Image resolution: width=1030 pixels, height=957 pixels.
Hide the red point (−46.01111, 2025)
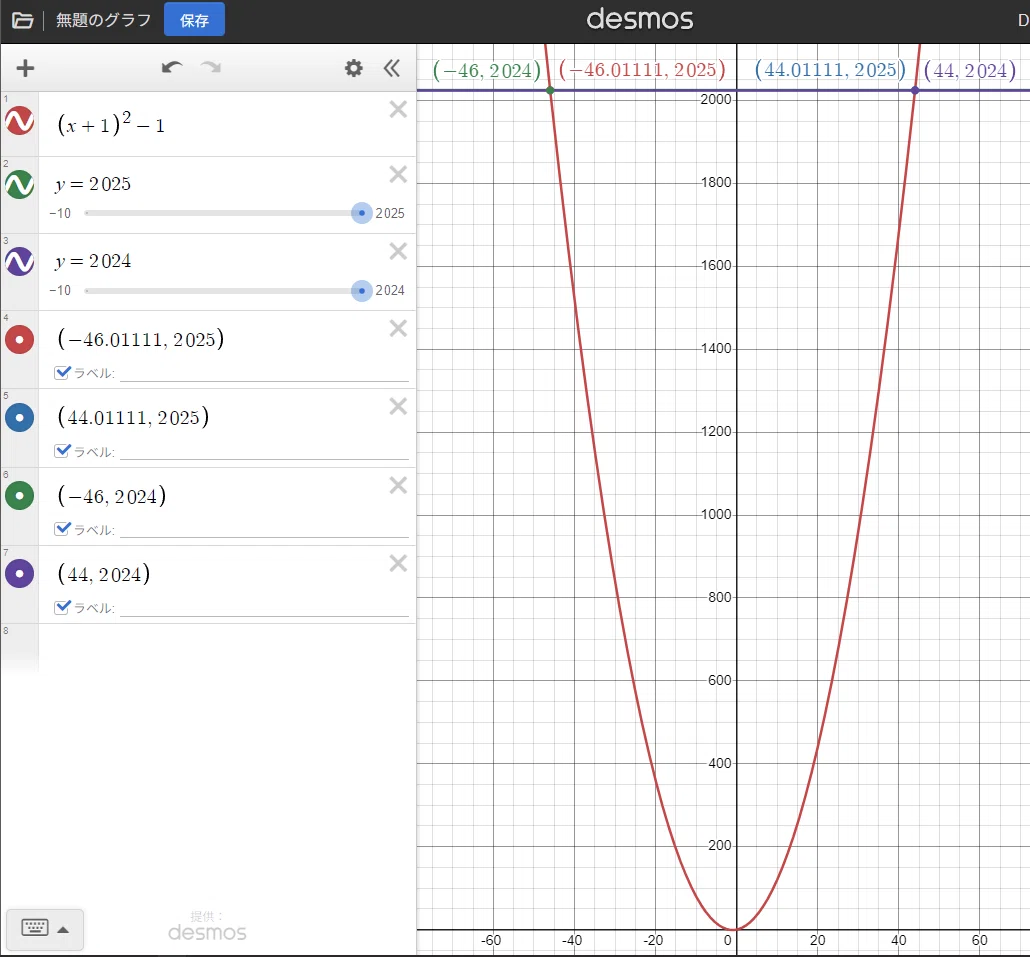pos(20,340)
